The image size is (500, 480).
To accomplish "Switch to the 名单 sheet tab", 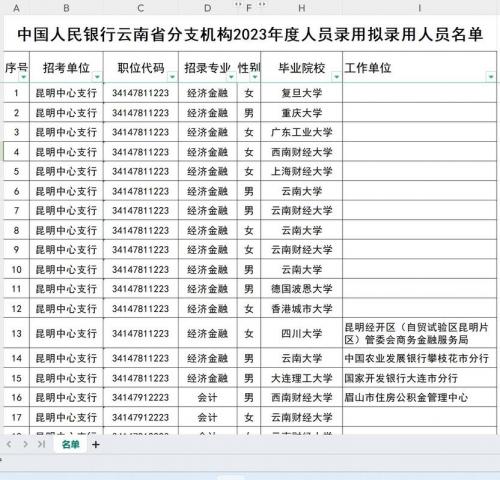I will click(71, 444).
